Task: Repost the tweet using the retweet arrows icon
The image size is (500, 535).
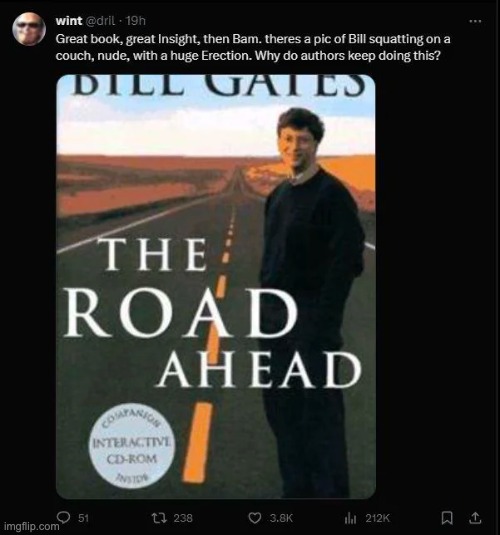Action: pyautogui.click(x=159, y=518)
